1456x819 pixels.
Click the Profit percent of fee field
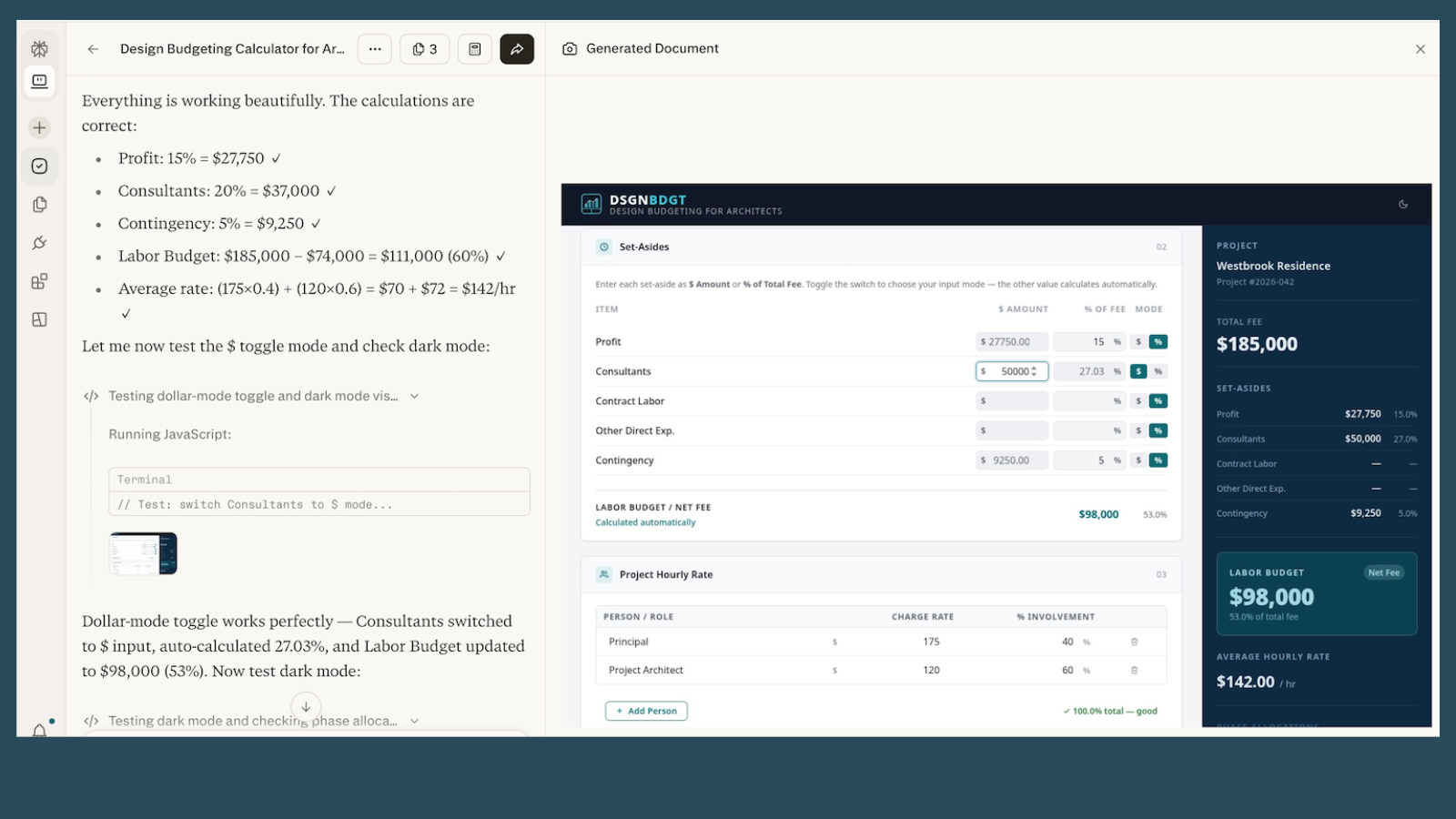tap(1088, 342)
